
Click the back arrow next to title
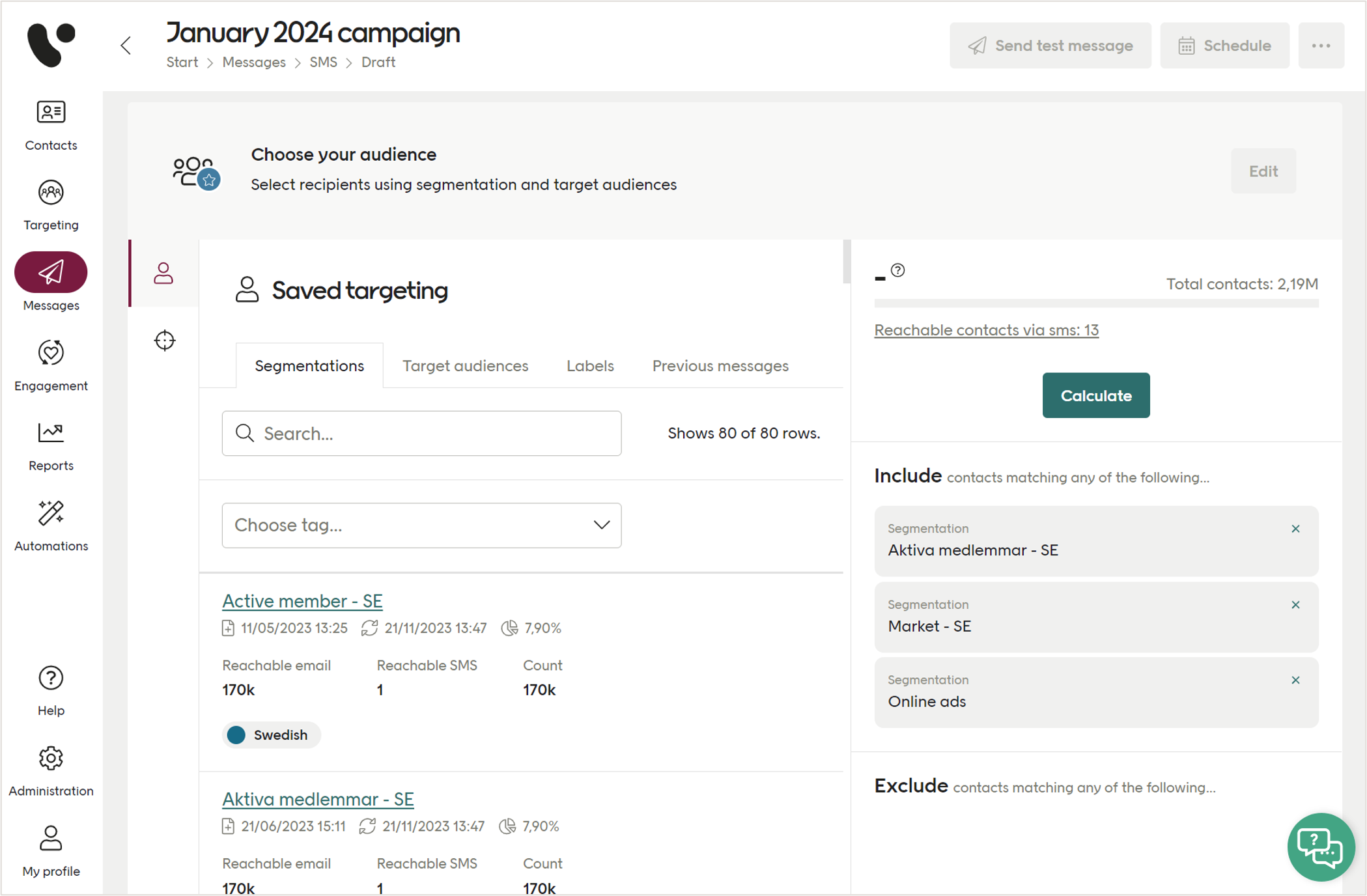click(x=126, y=45)
